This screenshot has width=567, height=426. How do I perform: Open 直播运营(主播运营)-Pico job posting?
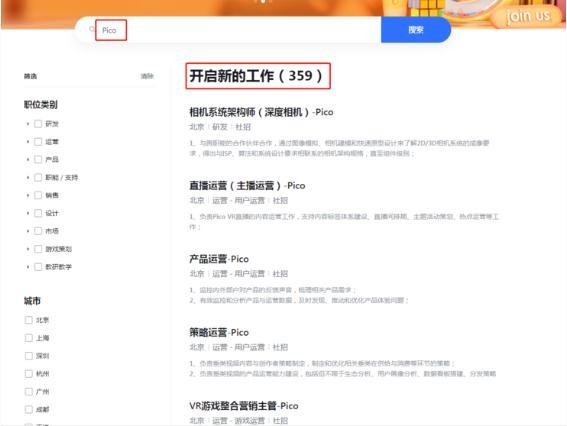(247, 186)
